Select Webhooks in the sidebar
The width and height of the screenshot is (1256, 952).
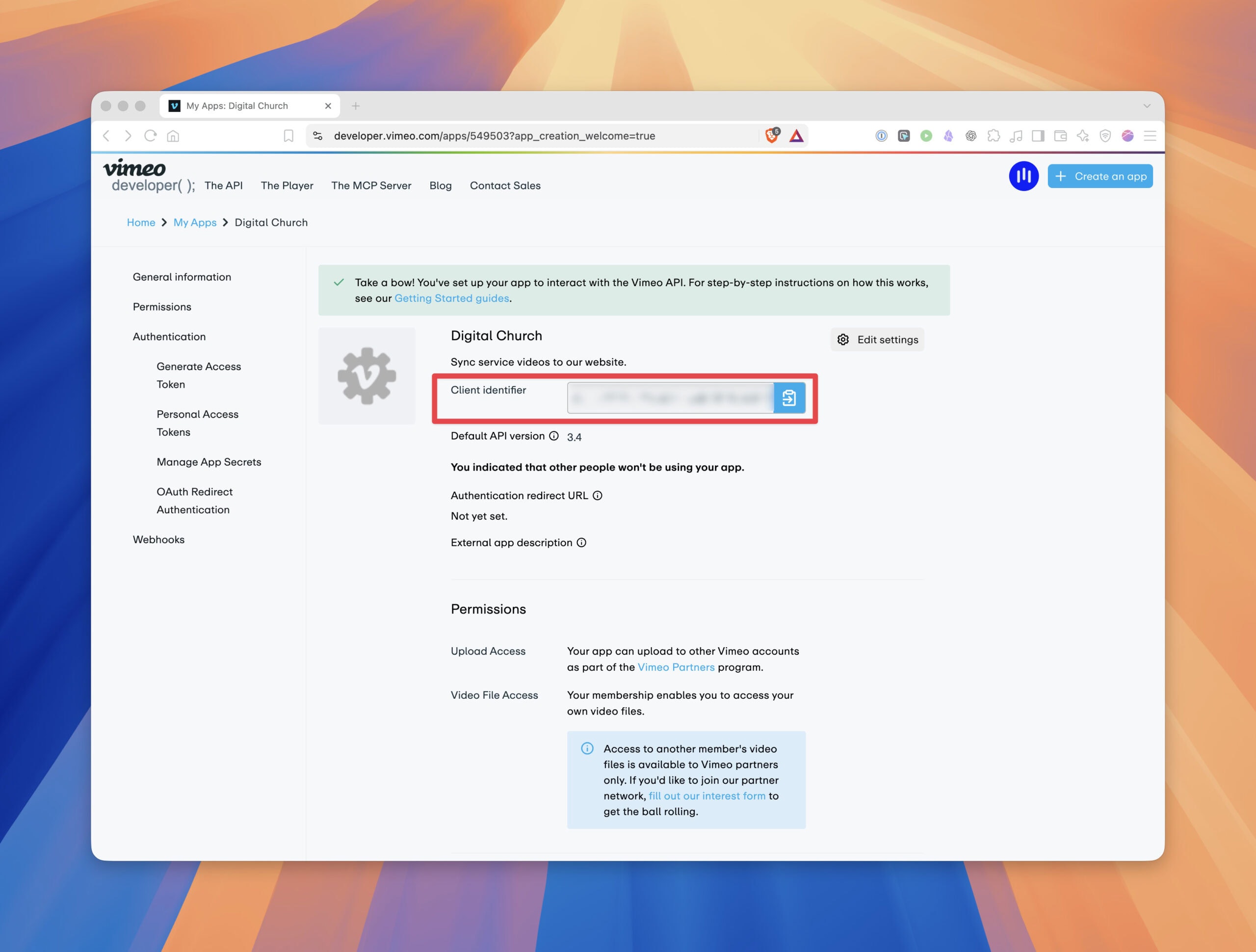158,540
